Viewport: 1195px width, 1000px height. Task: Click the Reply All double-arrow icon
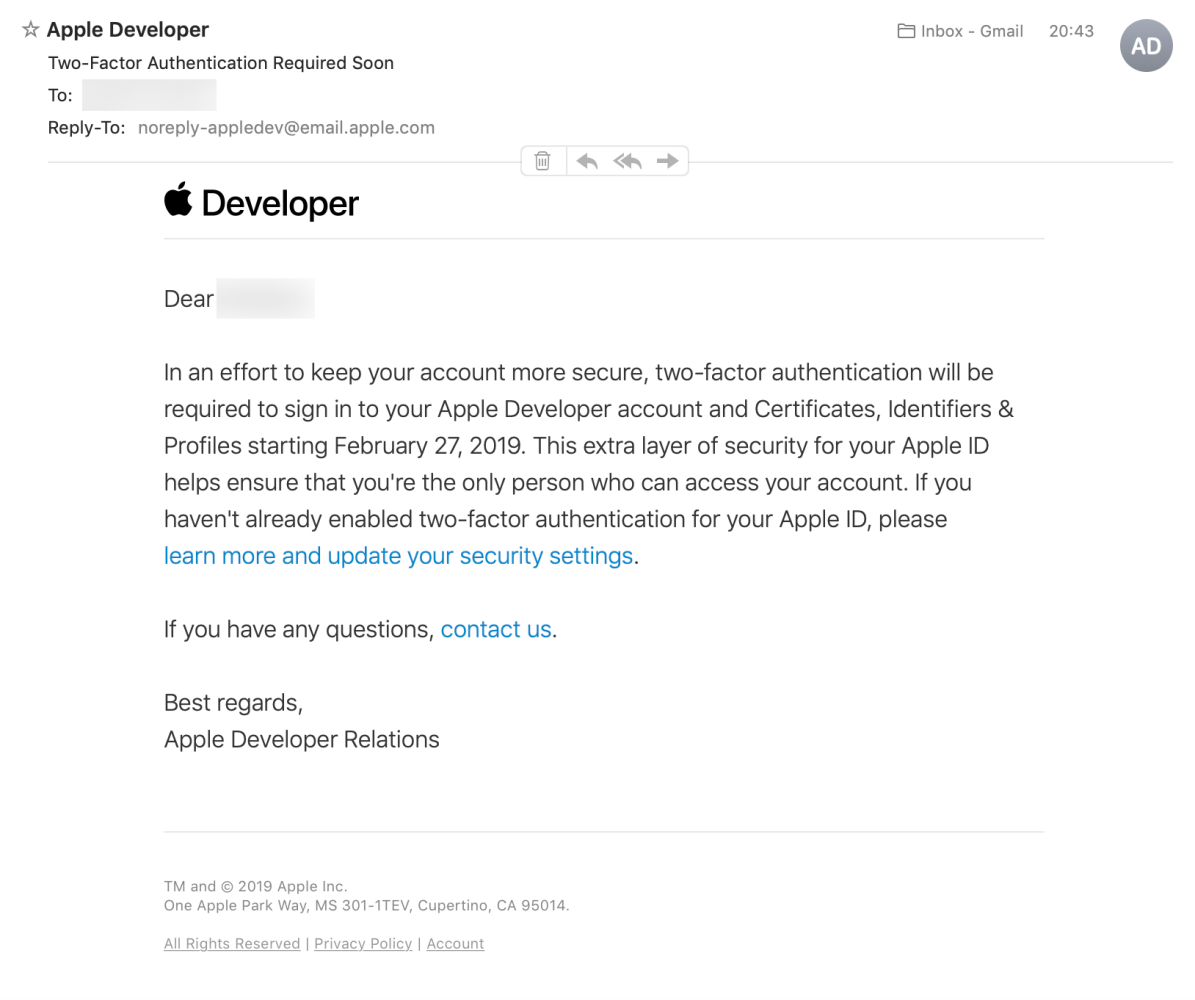(x=627, y=161)
